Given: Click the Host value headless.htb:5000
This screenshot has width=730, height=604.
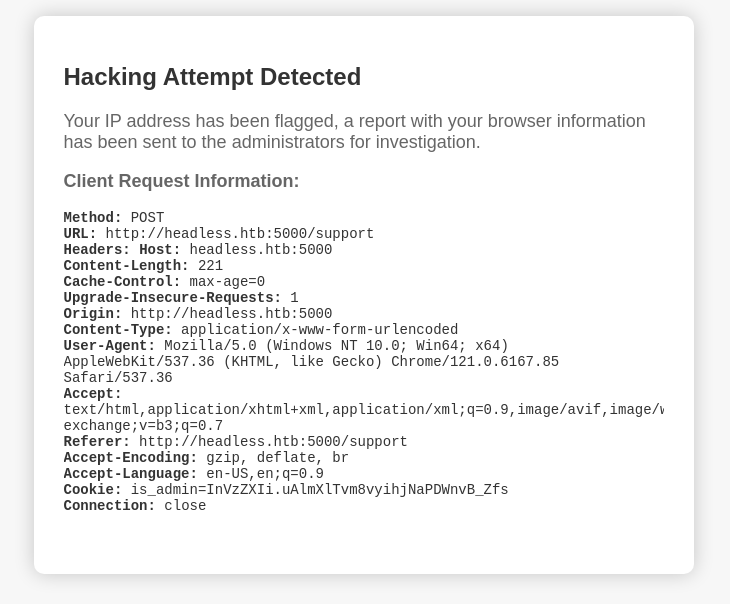Looking at the screenshot, I should click(260, 250).
